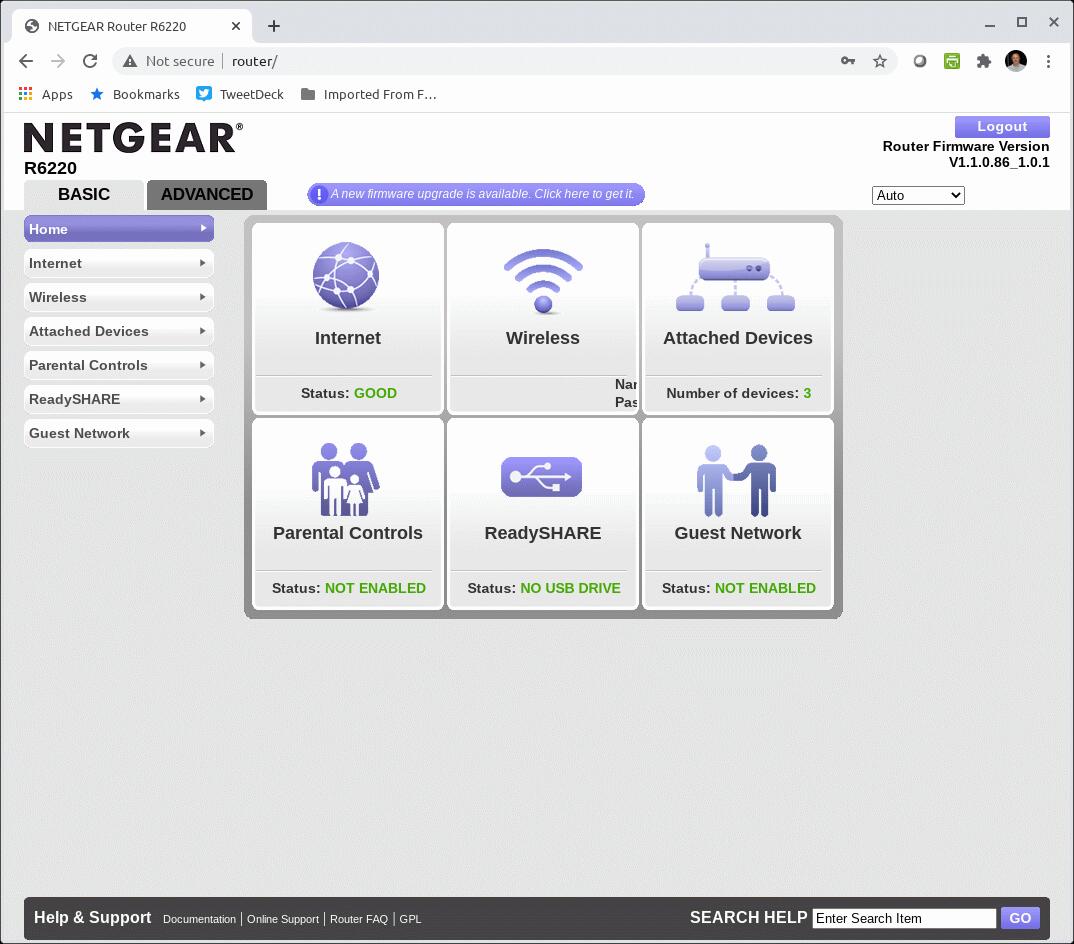
Task: Select Parental Controls in the sidebar
Action: pyautogui.click(x=118, y=365)
